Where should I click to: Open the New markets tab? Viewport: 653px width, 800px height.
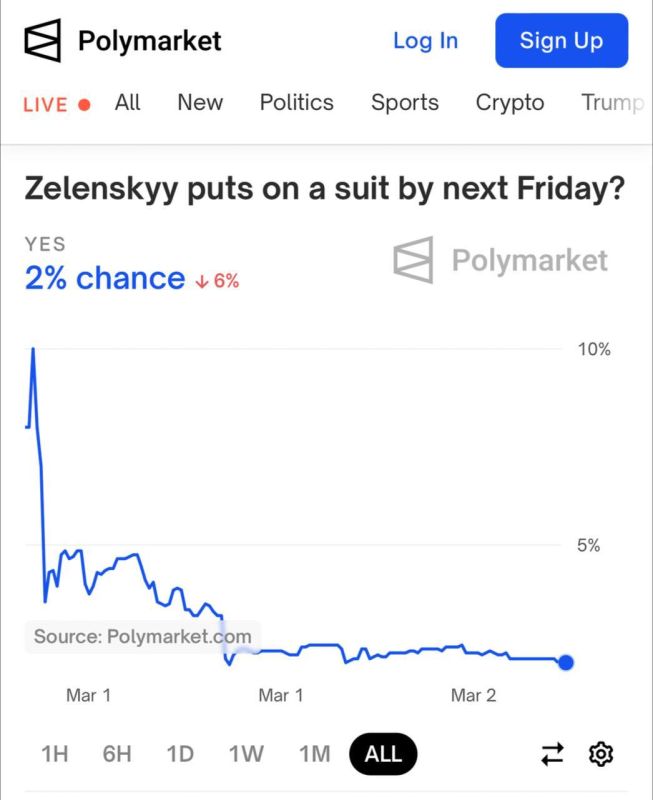pos(200,103)
